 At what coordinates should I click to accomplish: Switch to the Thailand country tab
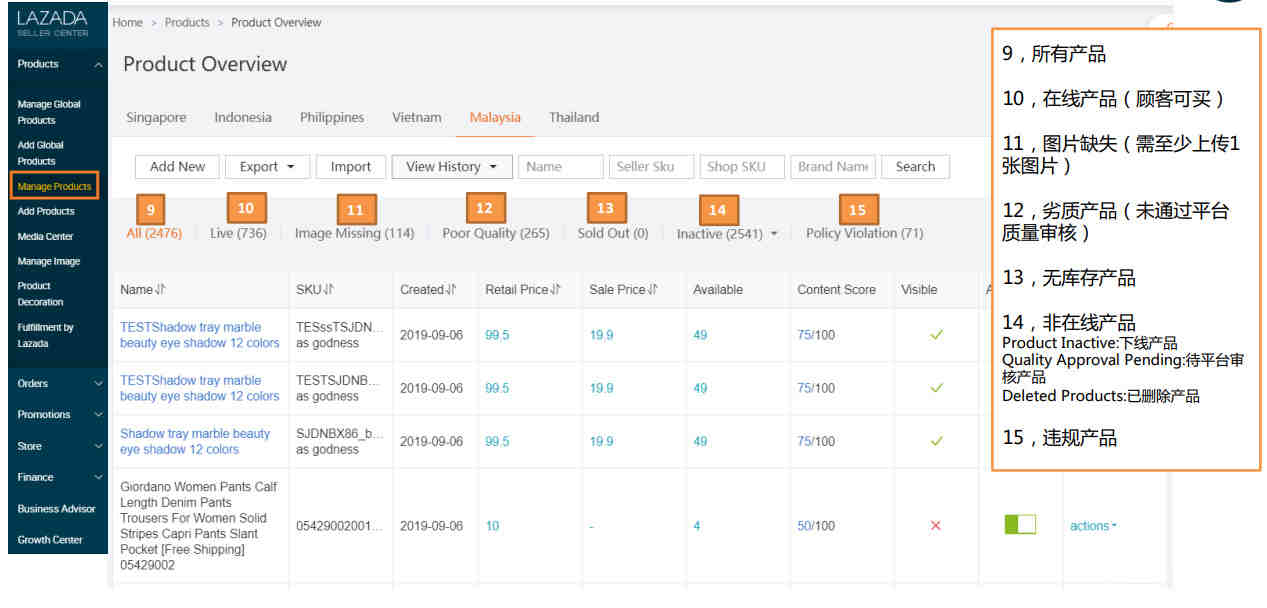[x=574, y=117]
